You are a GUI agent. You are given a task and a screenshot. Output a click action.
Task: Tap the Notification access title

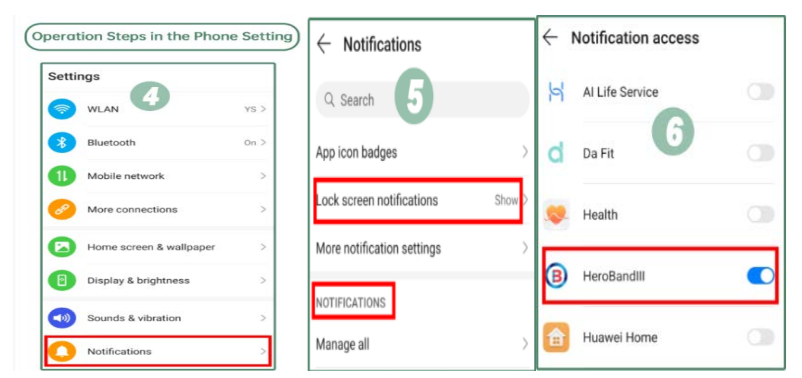click(635, 38)
